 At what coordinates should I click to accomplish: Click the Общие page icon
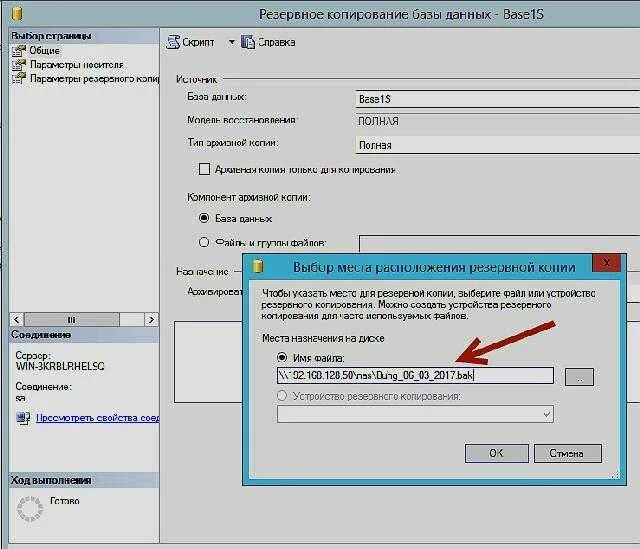[x=19, y=51]
